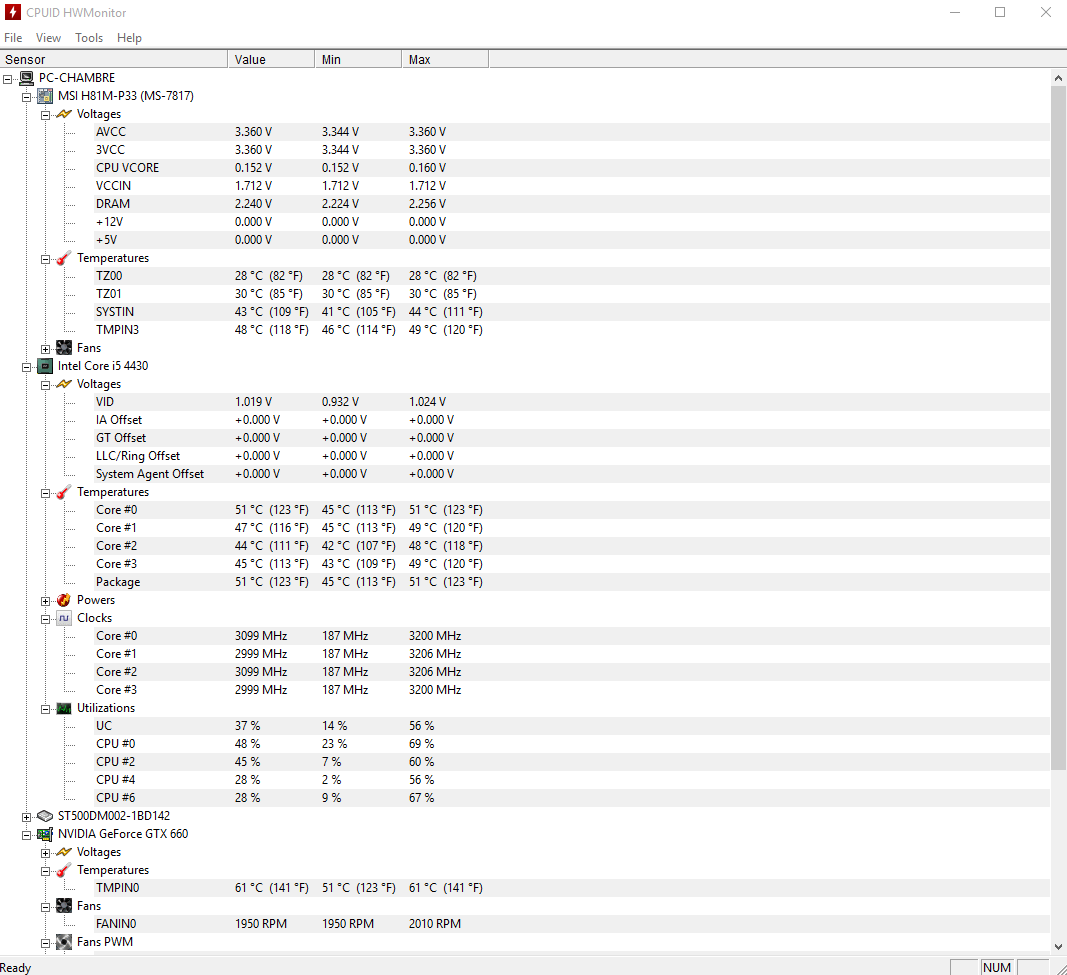
Task: Click the motherboard Voltages lightning icon
Action: point(64,114)
